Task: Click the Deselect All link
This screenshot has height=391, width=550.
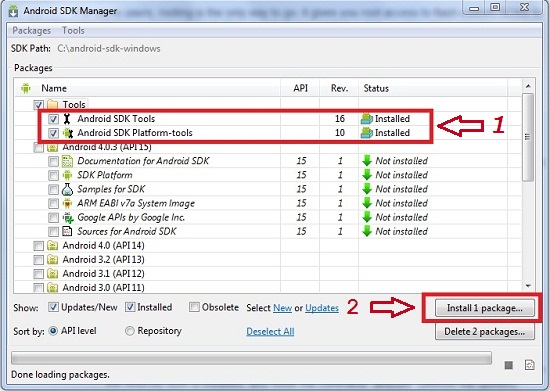Action: [270, 331]
